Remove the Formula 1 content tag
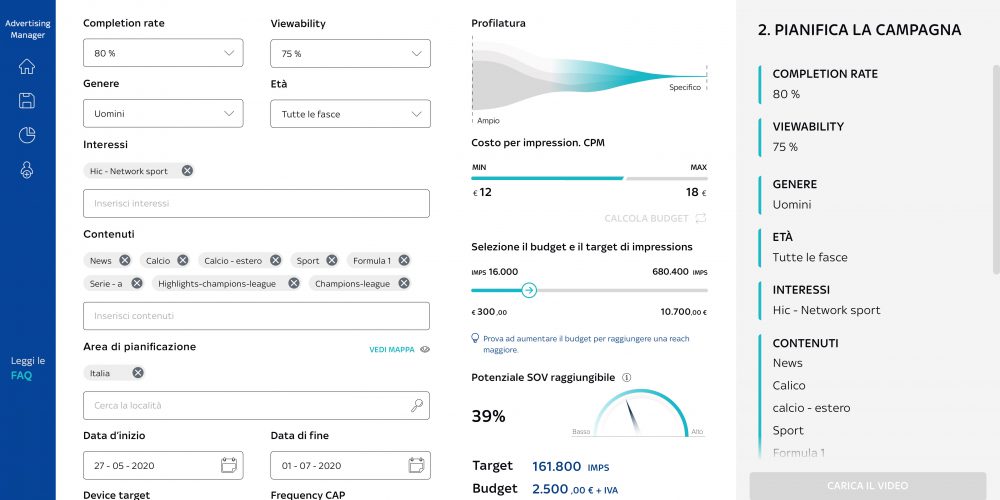1000x500 pixels. click(404, 260)
